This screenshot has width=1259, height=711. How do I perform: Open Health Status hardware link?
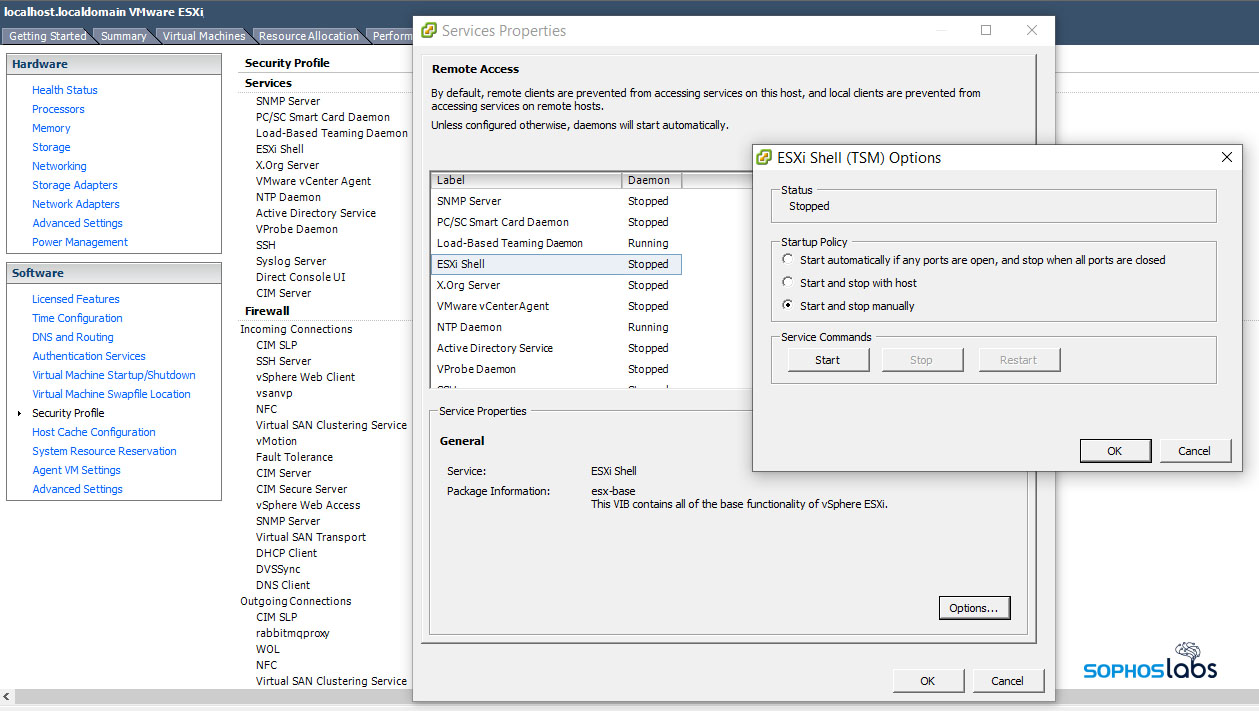point(65,90)
